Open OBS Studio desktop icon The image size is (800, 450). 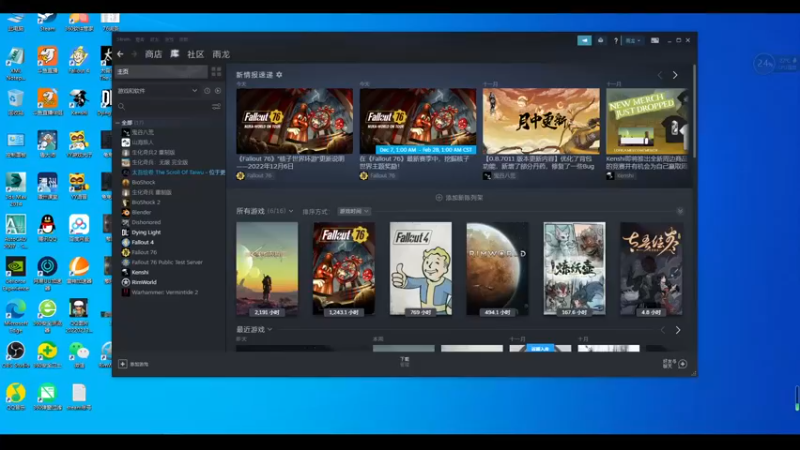click(16, 355)
